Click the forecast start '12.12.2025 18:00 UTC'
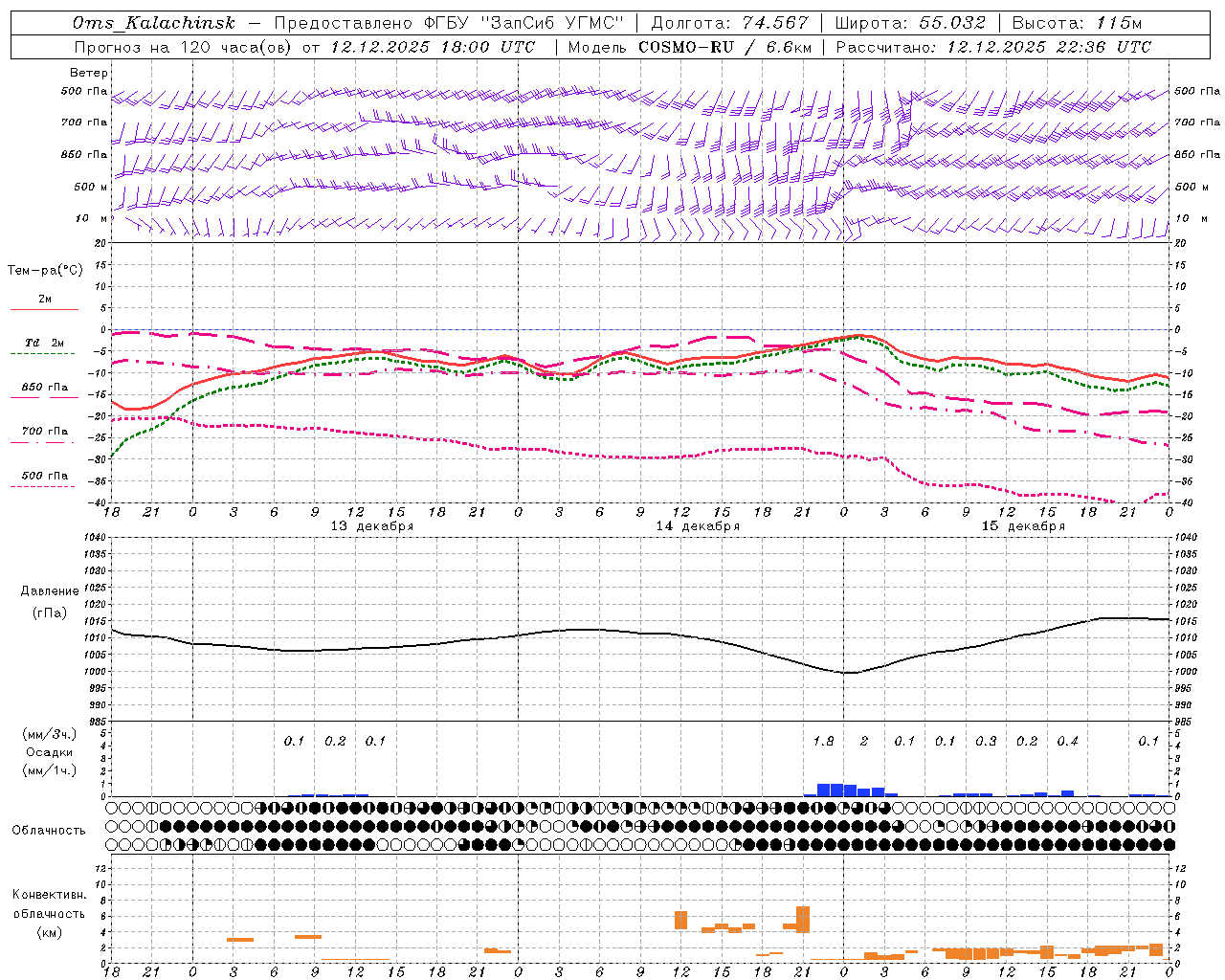The image size is (1225, 980). pyautogui.click(x=433, y=47)
